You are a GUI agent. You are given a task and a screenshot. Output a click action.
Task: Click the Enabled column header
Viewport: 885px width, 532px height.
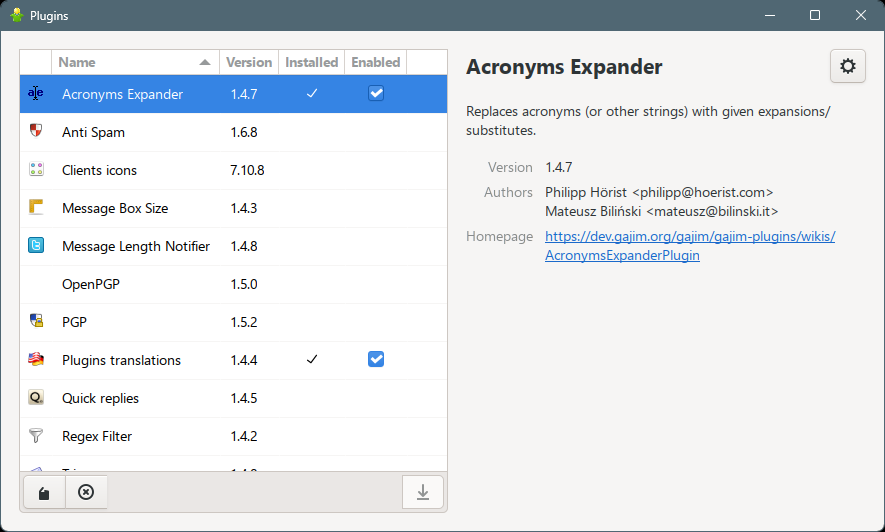click(375, 62)
